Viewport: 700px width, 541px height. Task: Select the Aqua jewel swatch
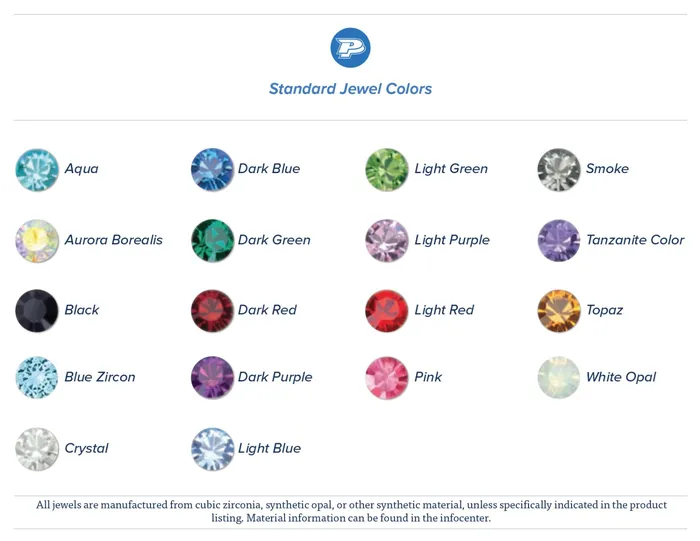[x=37, y=170]
